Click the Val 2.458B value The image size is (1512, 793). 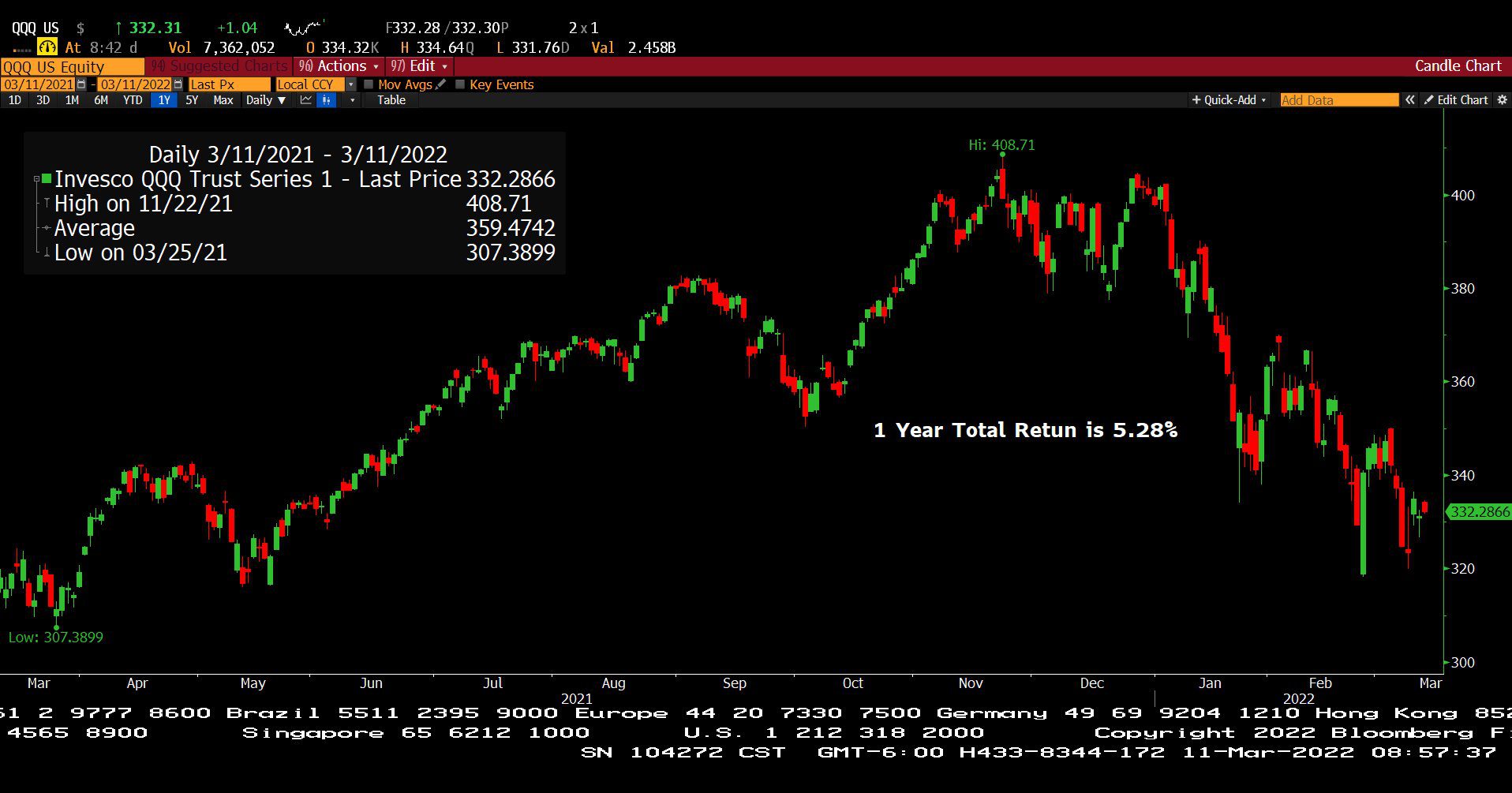point(634,47)
